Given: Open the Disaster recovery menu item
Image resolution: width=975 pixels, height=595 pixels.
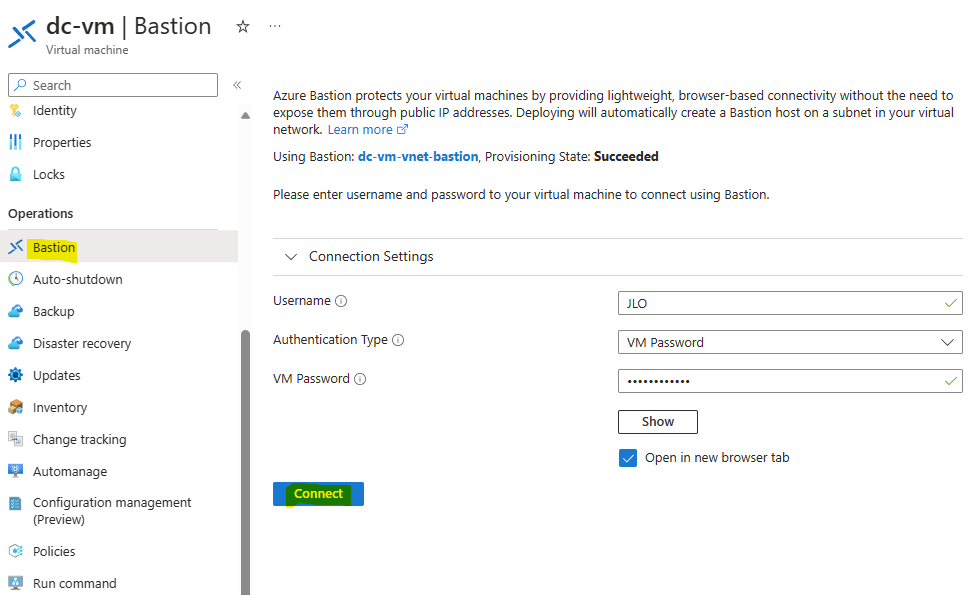Looking at the screenshot, I should [82, 343].
